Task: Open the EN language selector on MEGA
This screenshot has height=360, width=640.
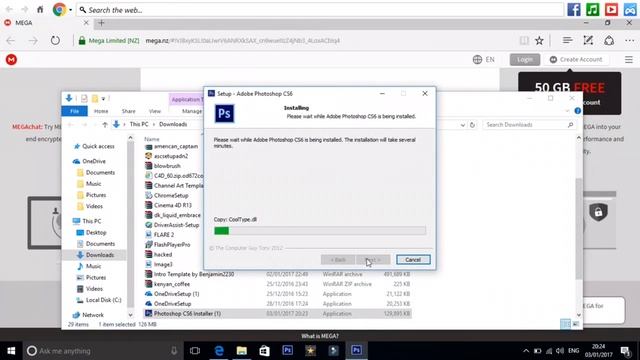Action: tap(484, 60)
